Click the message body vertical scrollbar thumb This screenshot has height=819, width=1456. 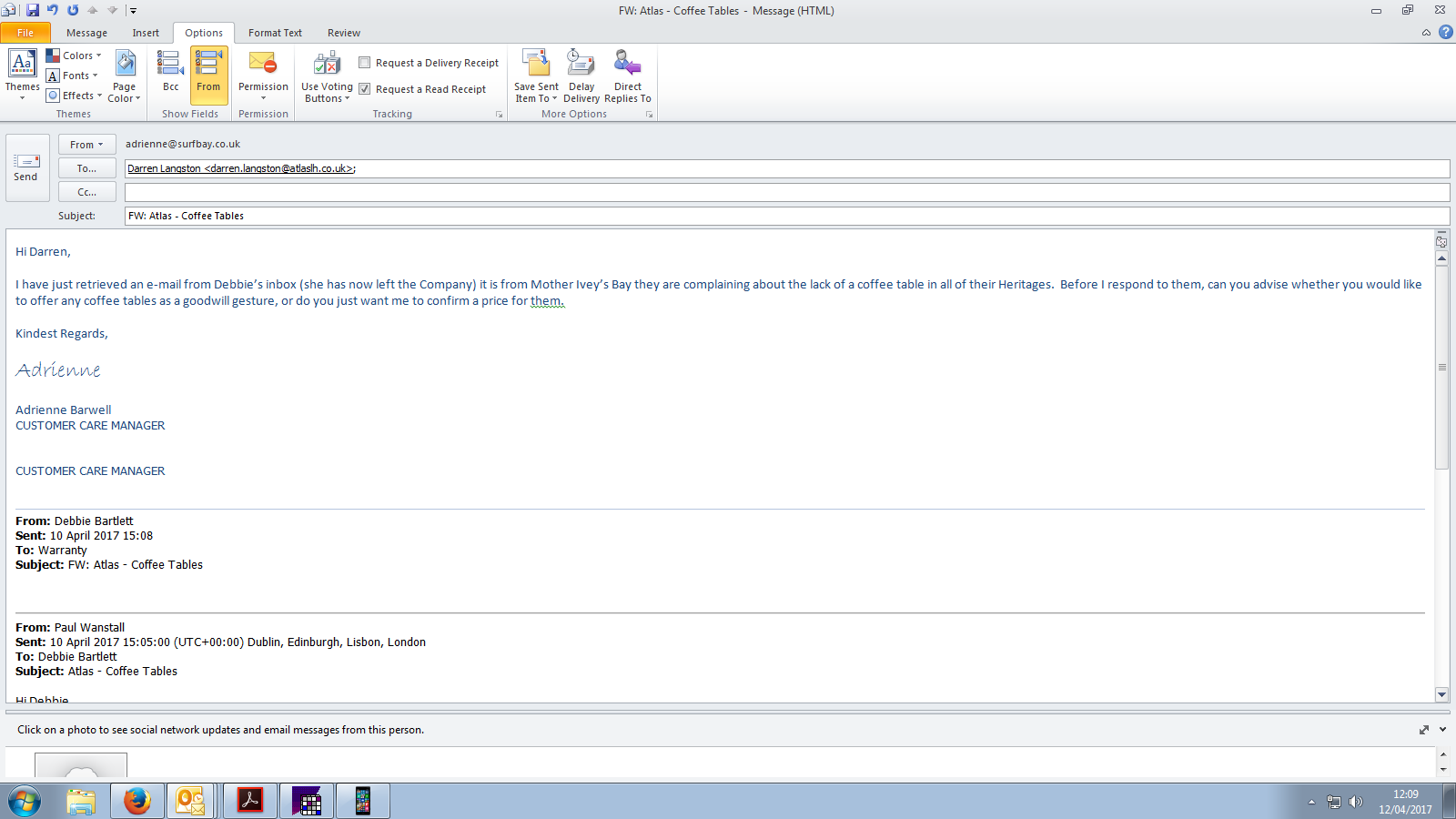coord(1441,368)
